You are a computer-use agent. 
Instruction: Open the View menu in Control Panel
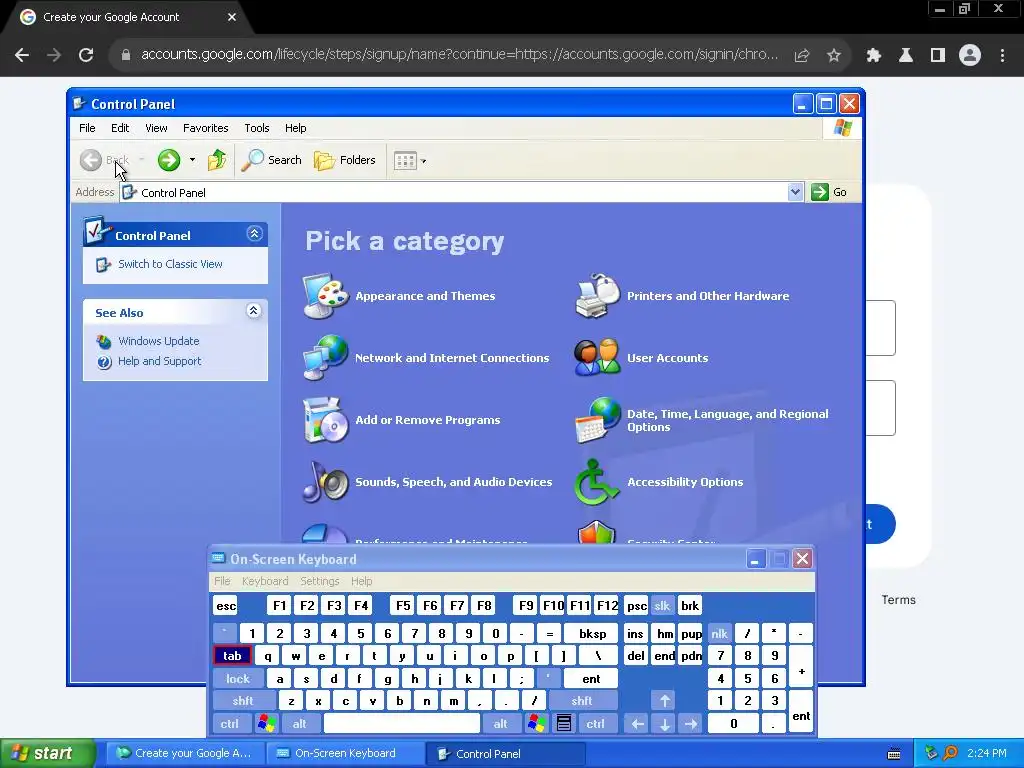point(156,128)
